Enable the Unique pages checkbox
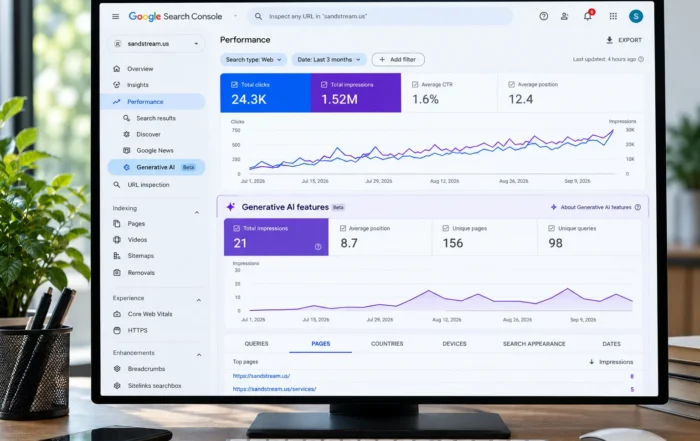The image size is (700, 441). [445, 229]
